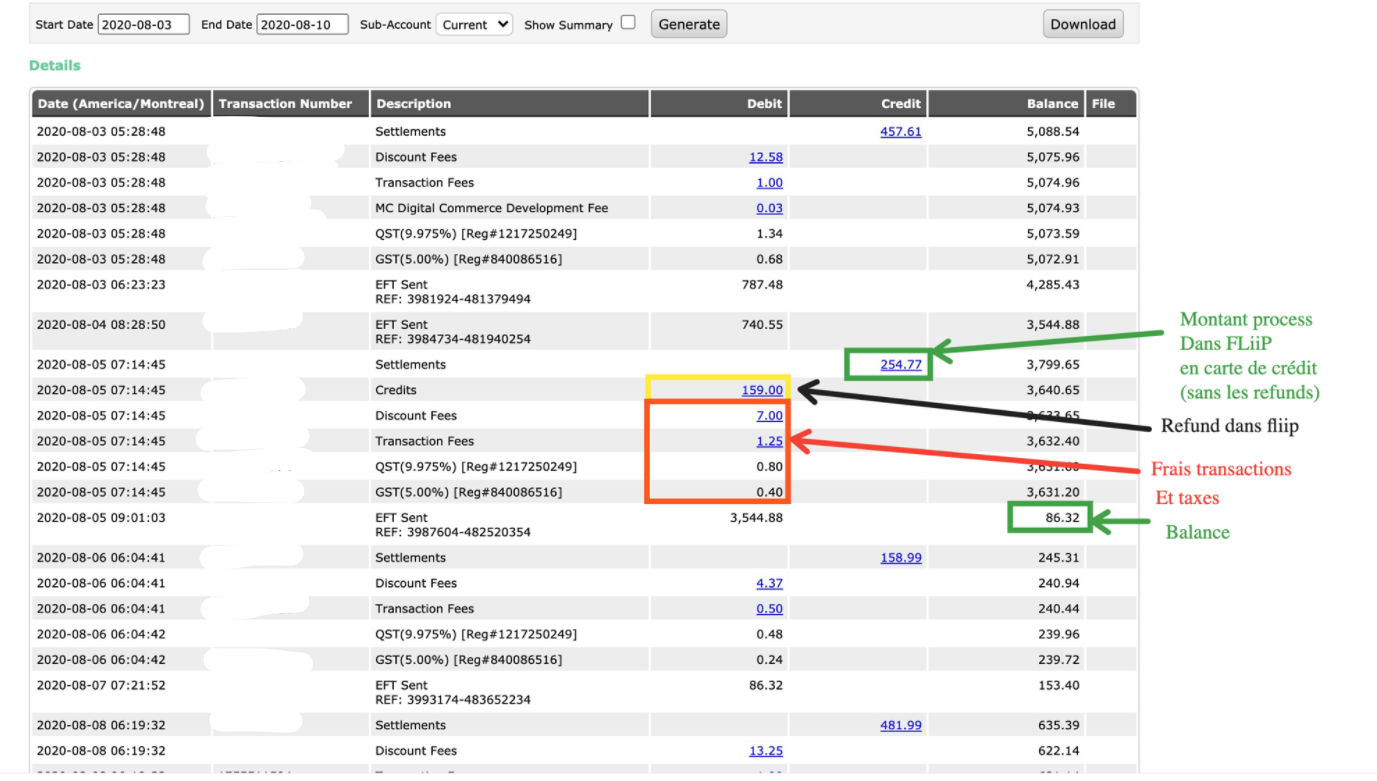Viewport: 1377px width, 781px height.
Task: Click the Download button
Action: click(1082, 25)
